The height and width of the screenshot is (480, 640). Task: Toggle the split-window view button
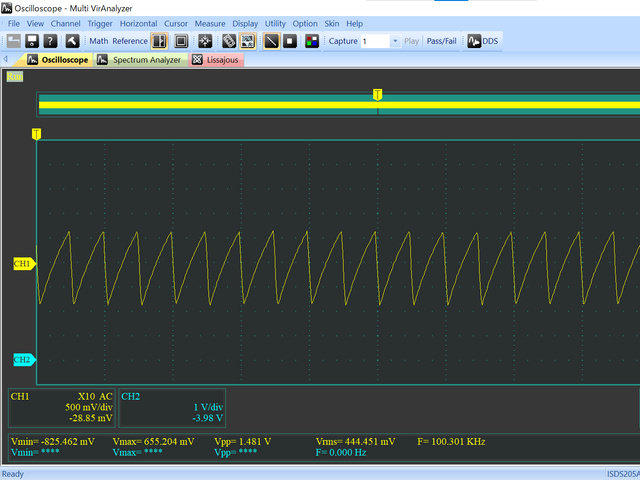tap(160, 41)
